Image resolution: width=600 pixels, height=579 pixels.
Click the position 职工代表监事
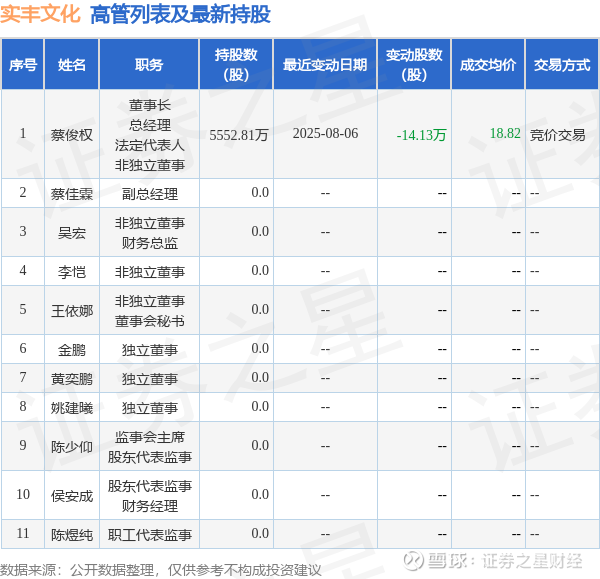point(150,535)
